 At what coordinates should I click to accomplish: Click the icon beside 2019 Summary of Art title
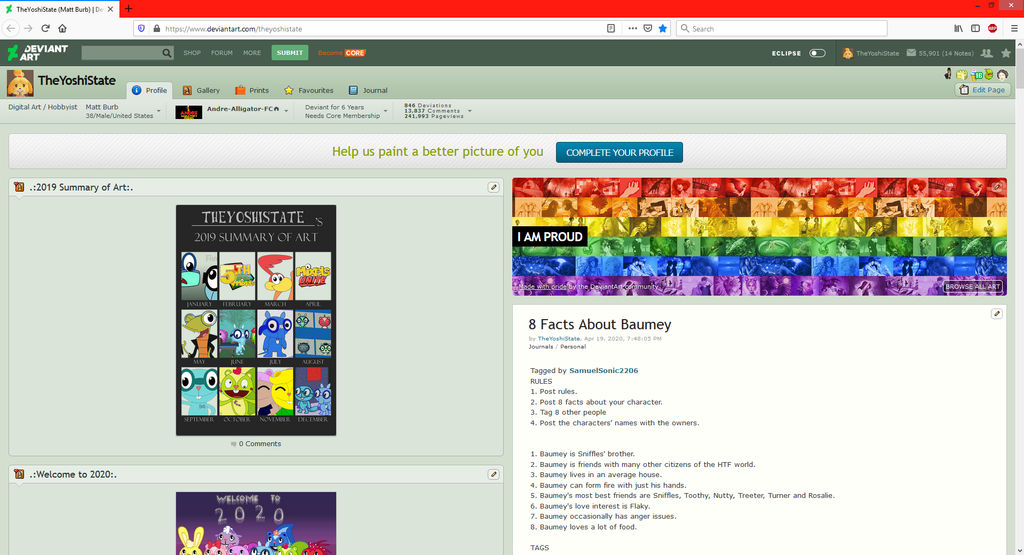point(19,187)
